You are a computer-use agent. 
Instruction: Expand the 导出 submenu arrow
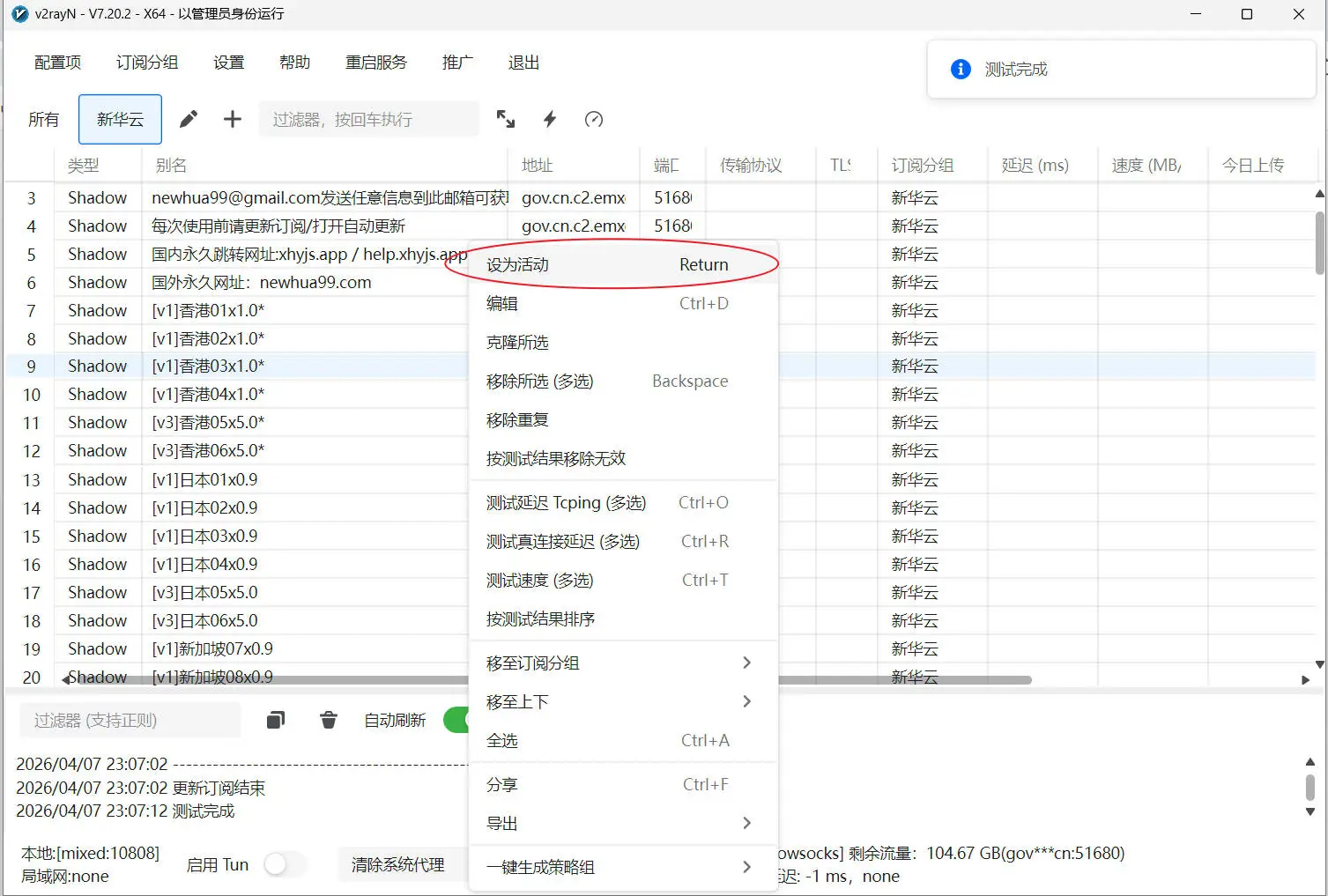(x=746, y=823)
